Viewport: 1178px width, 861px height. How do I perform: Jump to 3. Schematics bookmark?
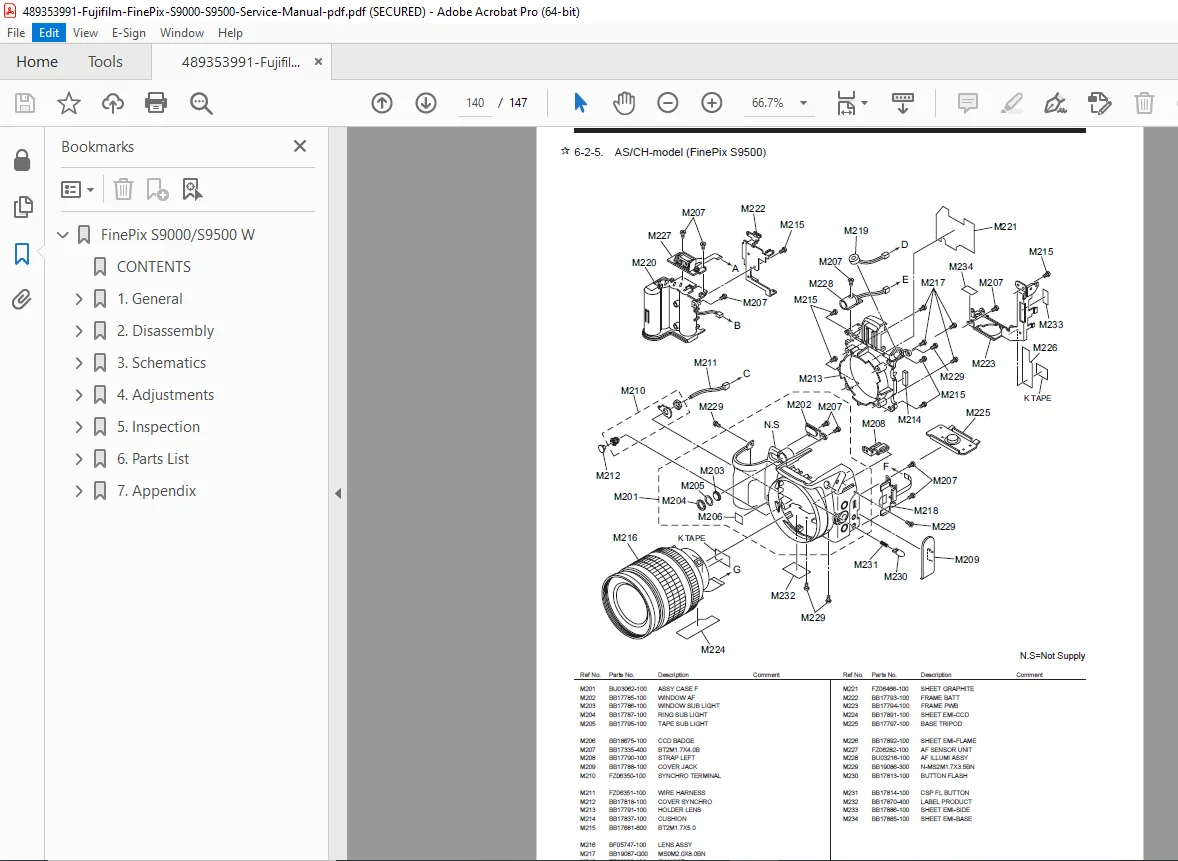pyautogui.click(x=161, y=363)
